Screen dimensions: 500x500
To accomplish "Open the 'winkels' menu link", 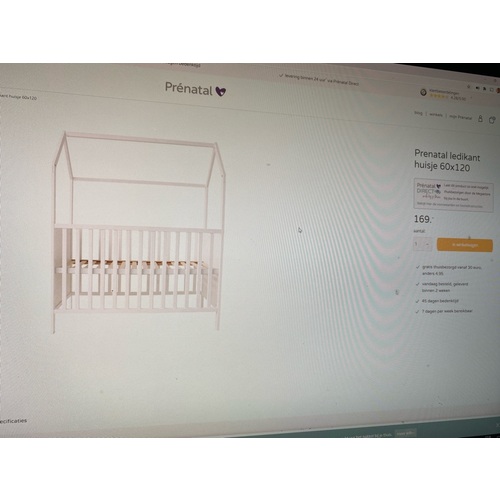I will 436,115.
